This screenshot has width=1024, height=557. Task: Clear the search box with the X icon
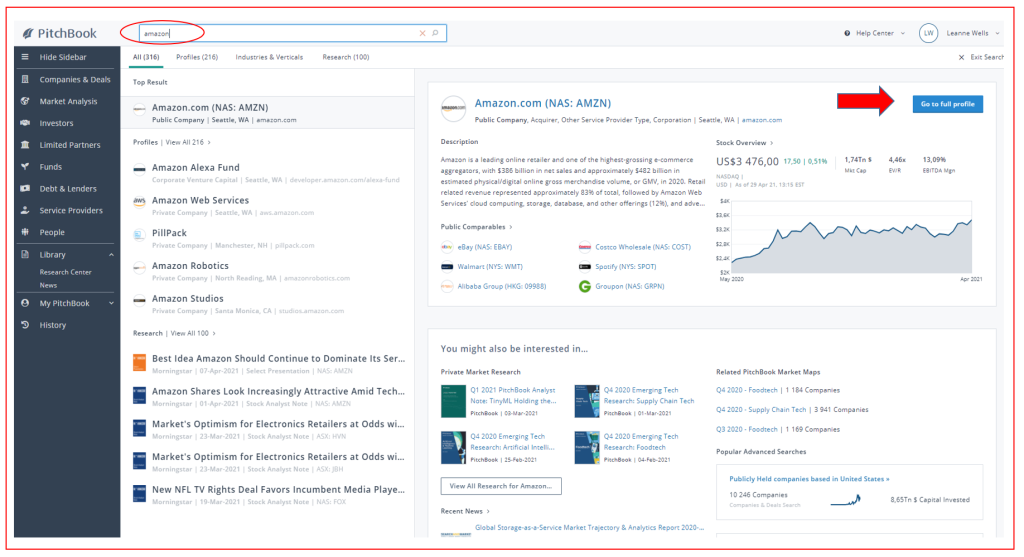click(x=422, y=33)
